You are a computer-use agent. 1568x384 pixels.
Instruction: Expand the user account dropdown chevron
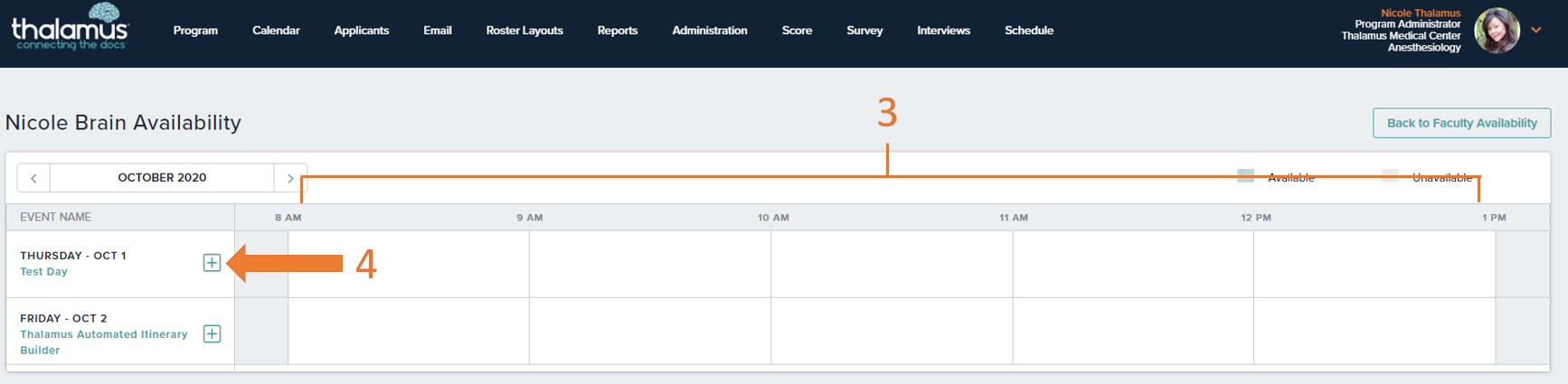pyautogui.click(x=1536, y=30)
